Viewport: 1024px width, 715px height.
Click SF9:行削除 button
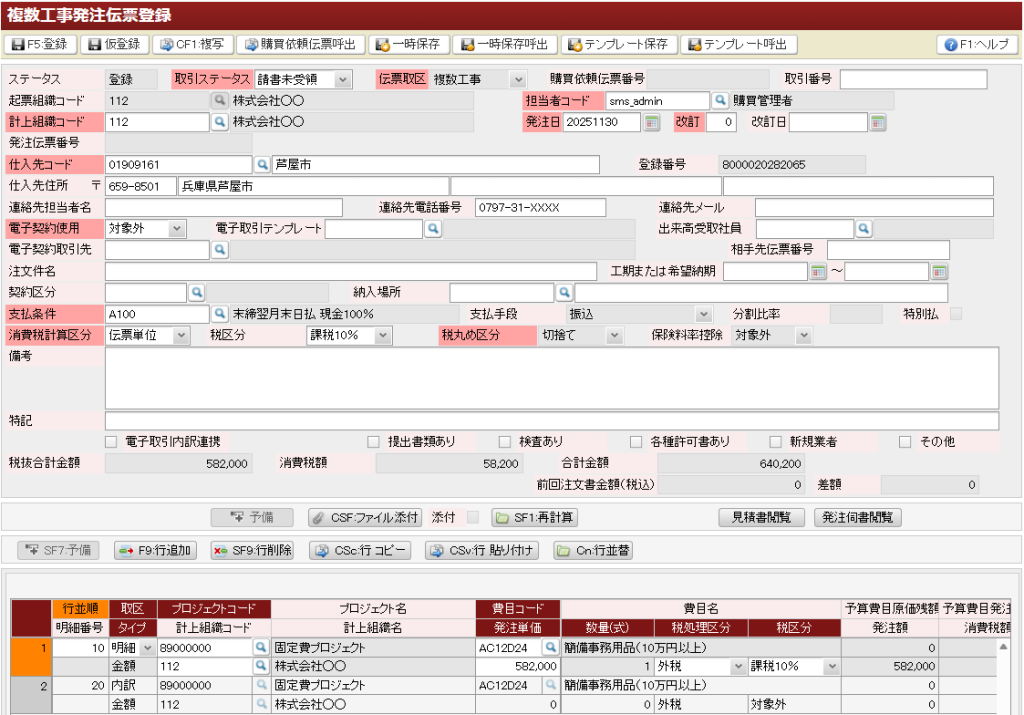253,550
